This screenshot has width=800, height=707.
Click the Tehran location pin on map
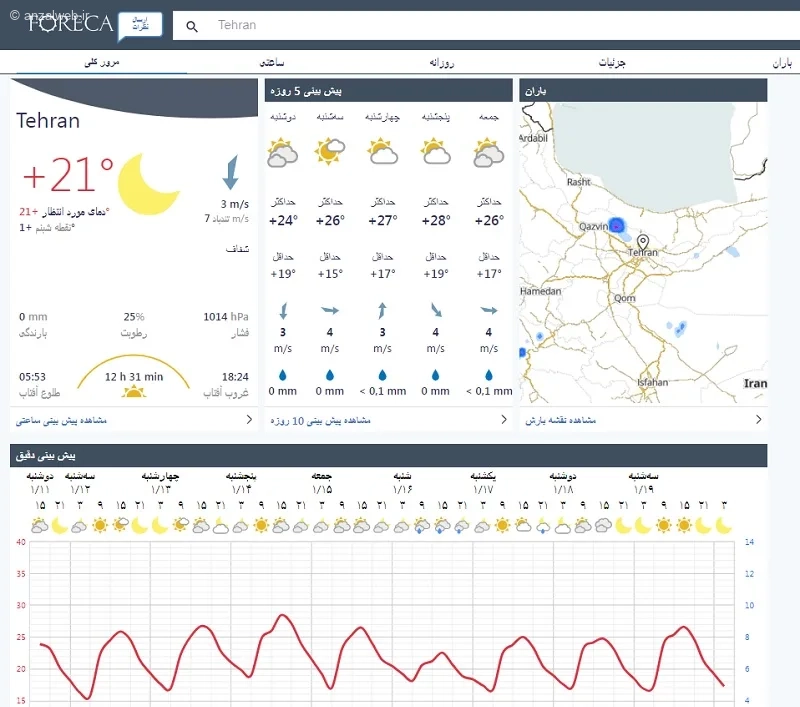click(x=643, y=241)
